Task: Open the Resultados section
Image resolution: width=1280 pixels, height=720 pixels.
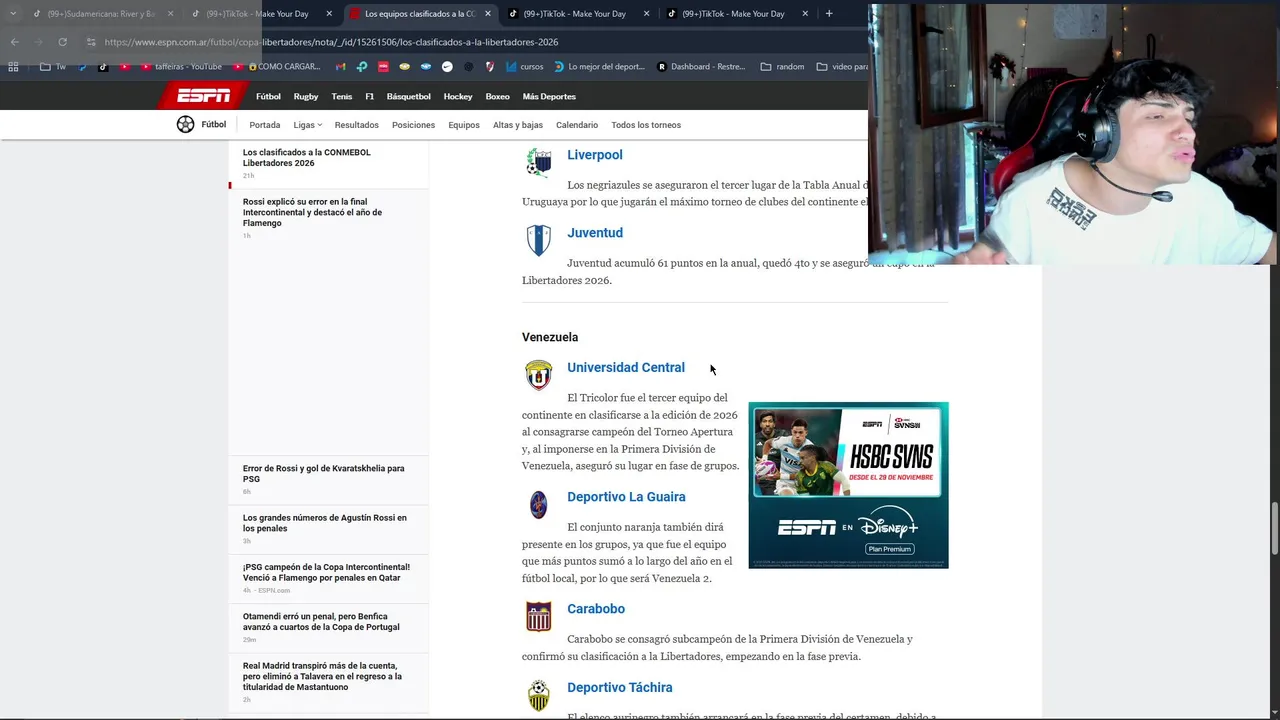Action: click(x=357, y=125)
